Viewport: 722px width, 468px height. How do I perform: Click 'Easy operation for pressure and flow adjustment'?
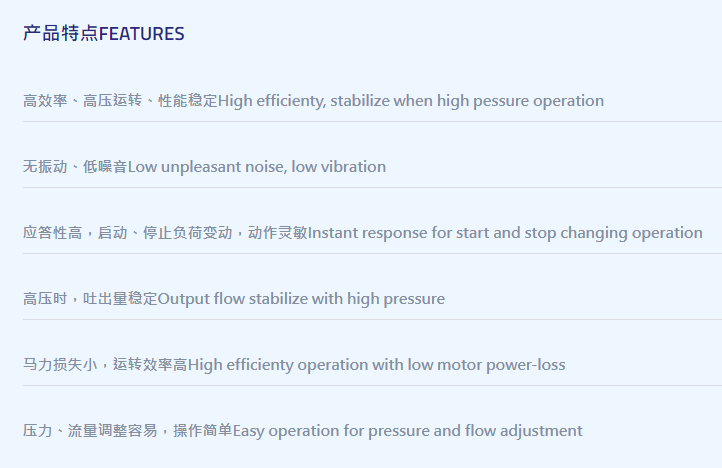point(408,431)
